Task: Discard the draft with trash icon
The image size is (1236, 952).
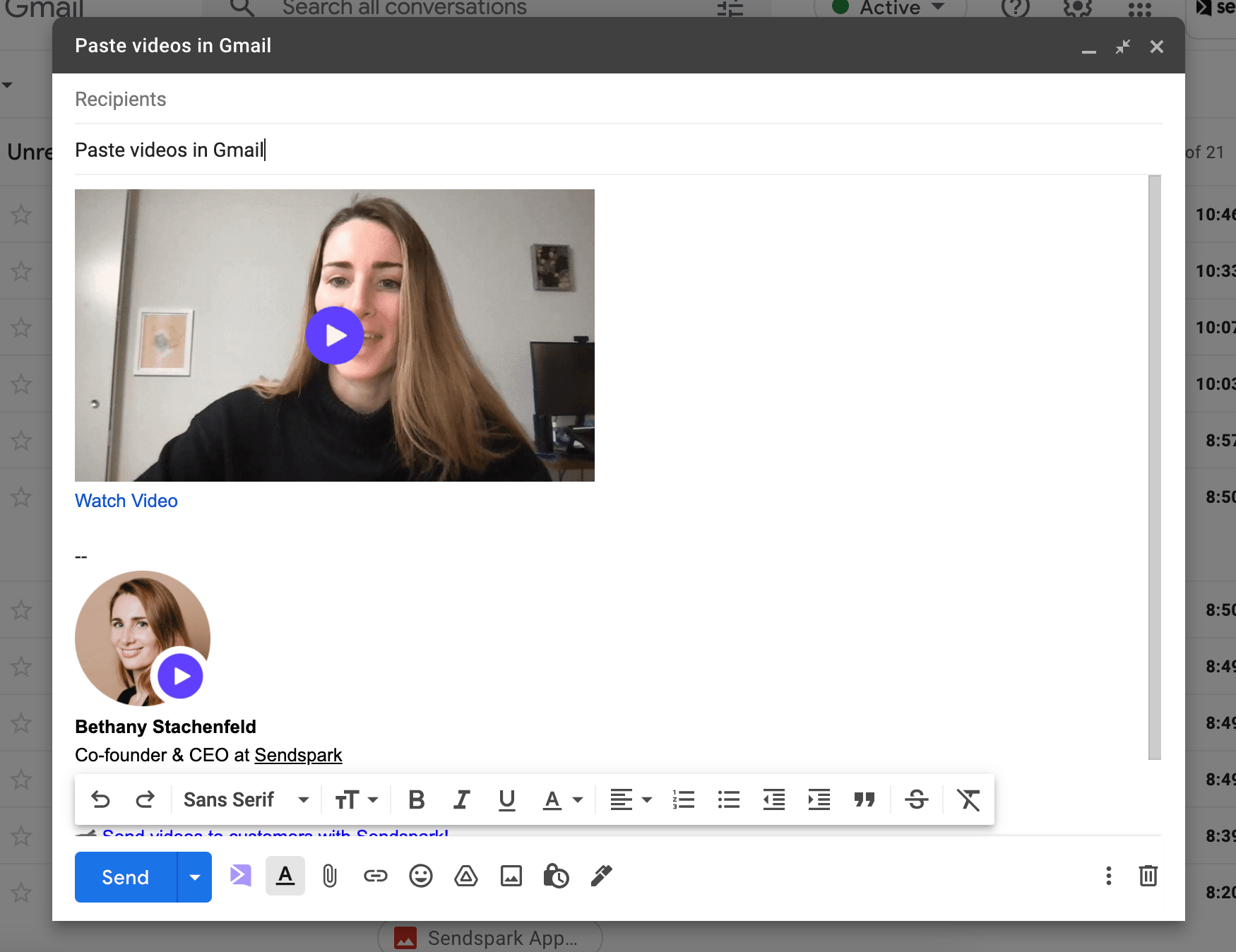Action: click(1148, 876)
